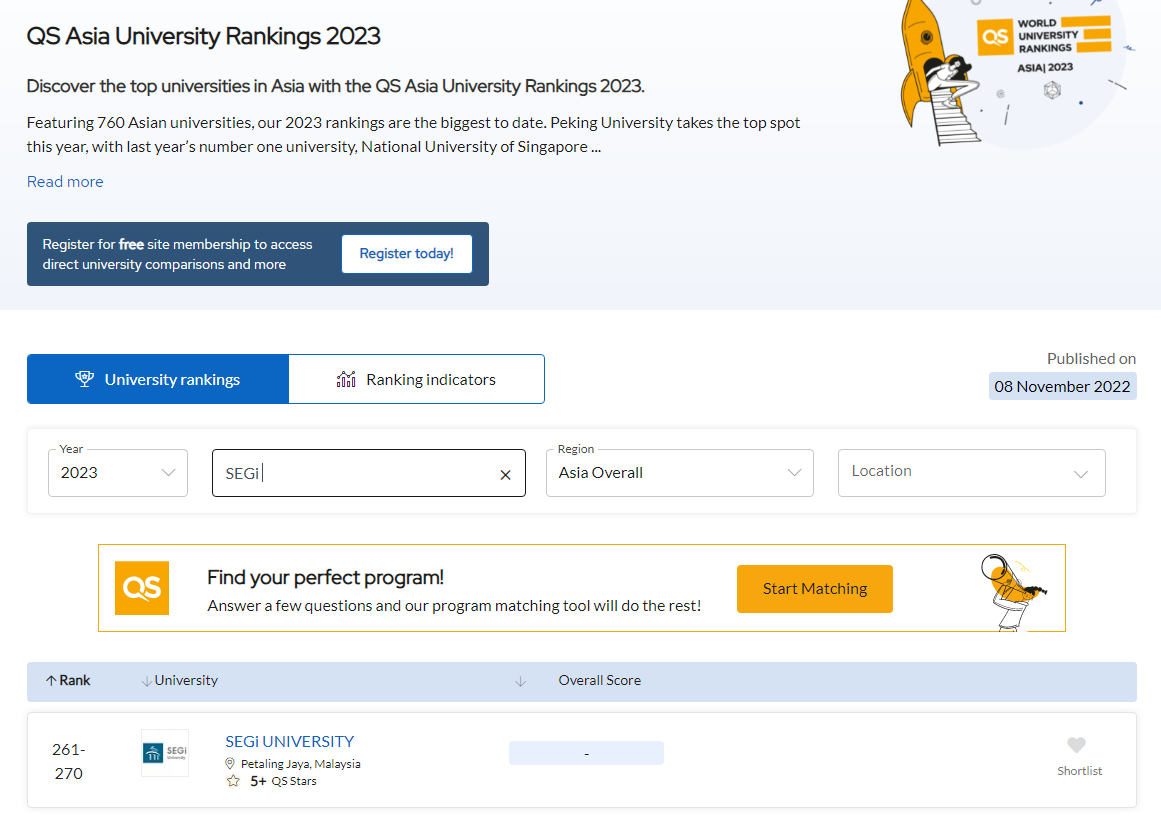Switch to the Ranking indicators tab
The height and width of the screenshot is (824, 1161).
[x=417, y=379]
